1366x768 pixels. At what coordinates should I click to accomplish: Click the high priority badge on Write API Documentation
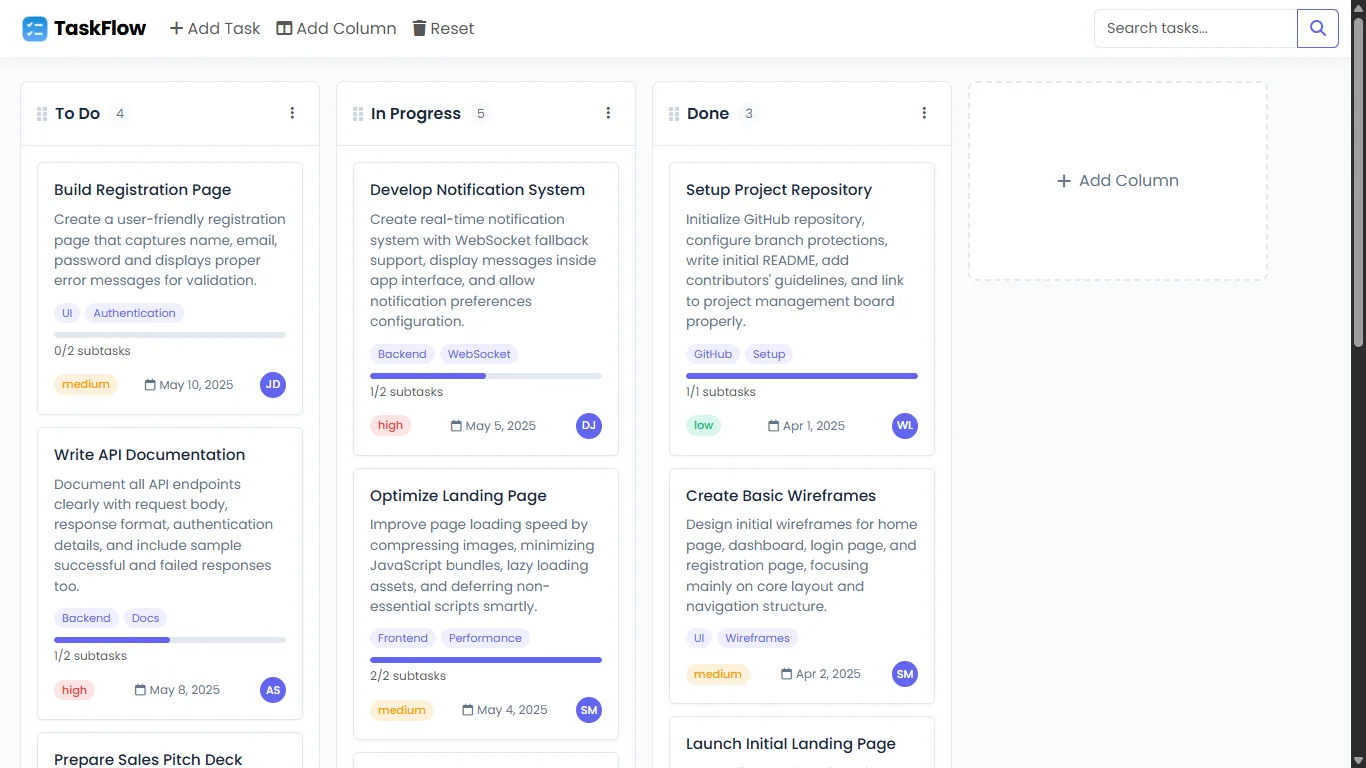pyautogui.click(x=74, y=690)
